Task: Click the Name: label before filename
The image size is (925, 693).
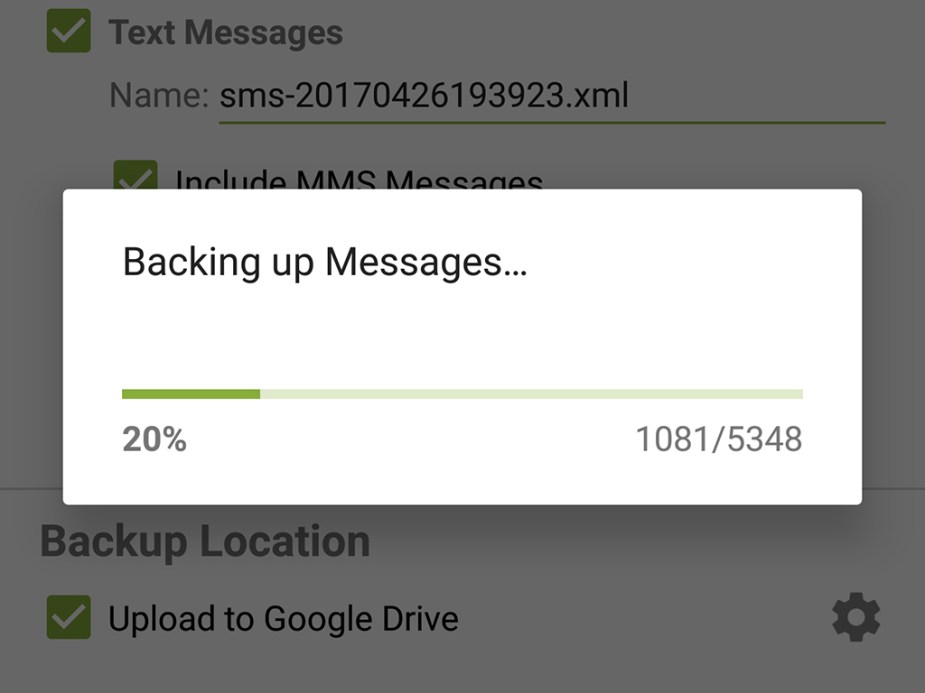Action: click(159, 95)
